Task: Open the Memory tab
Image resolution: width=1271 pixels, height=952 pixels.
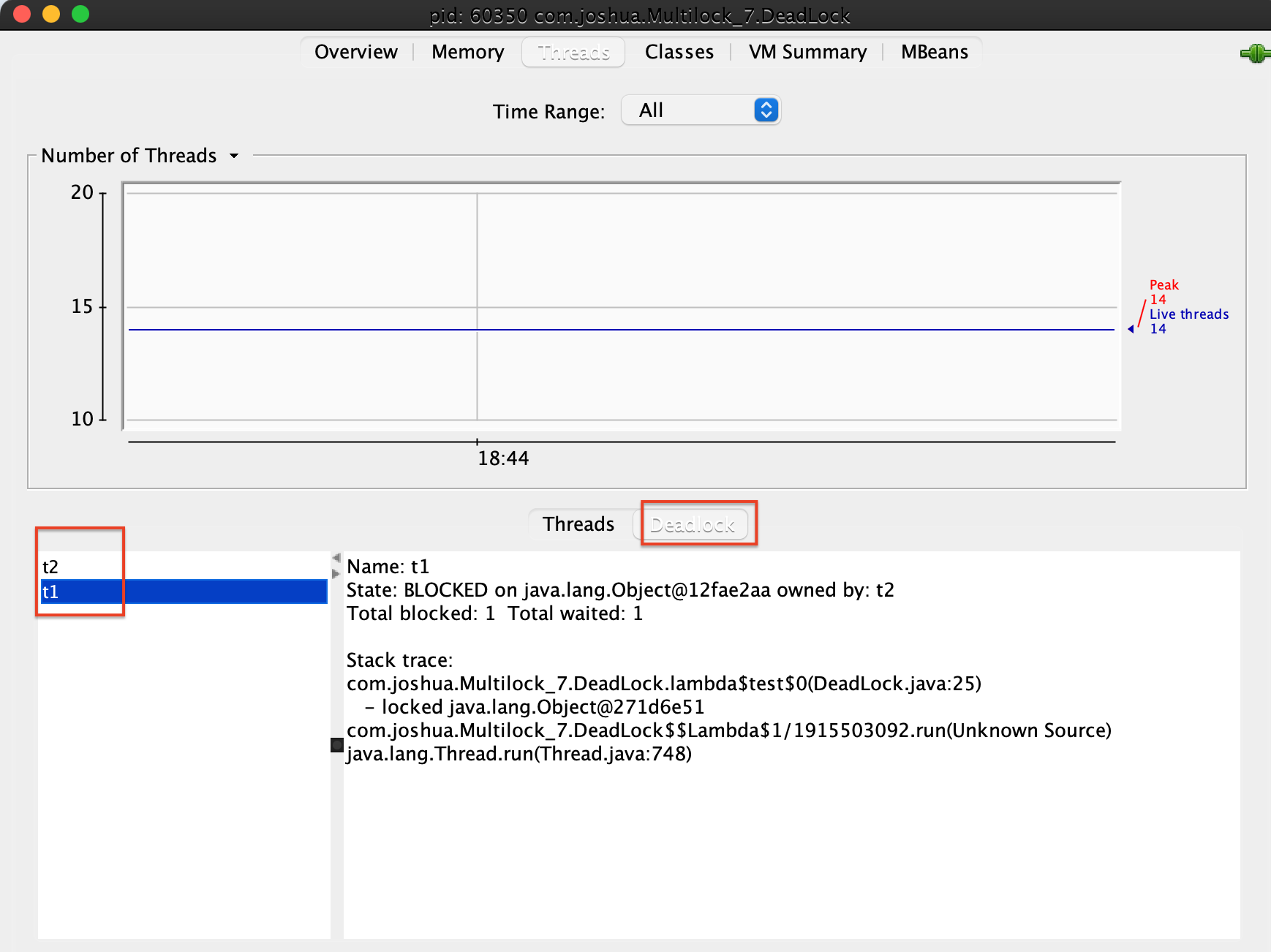Action: click(467, 52)
